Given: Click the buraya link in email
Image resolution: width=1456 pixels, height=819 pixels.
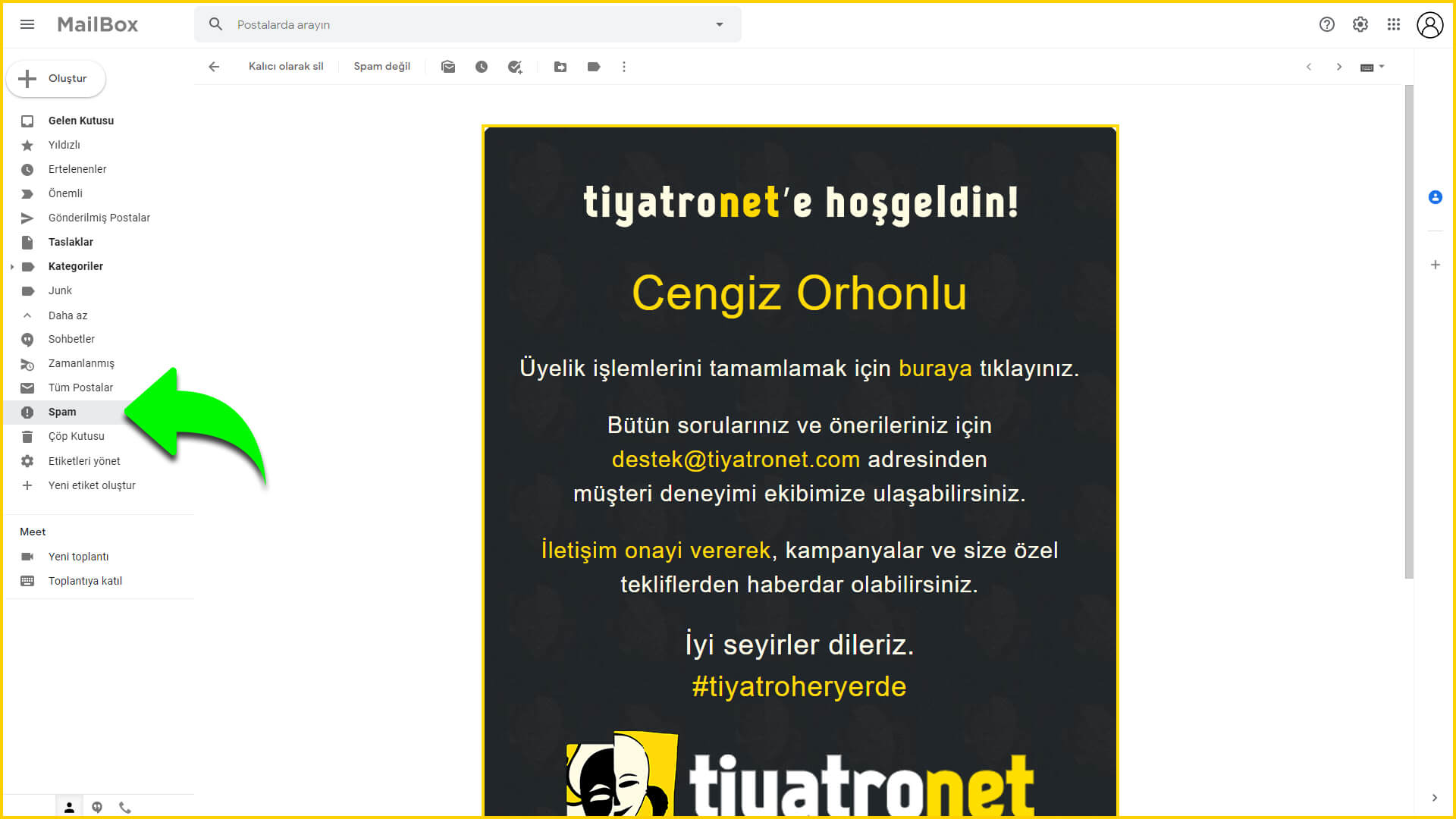Looking at the screenshot, I should 935,369.
